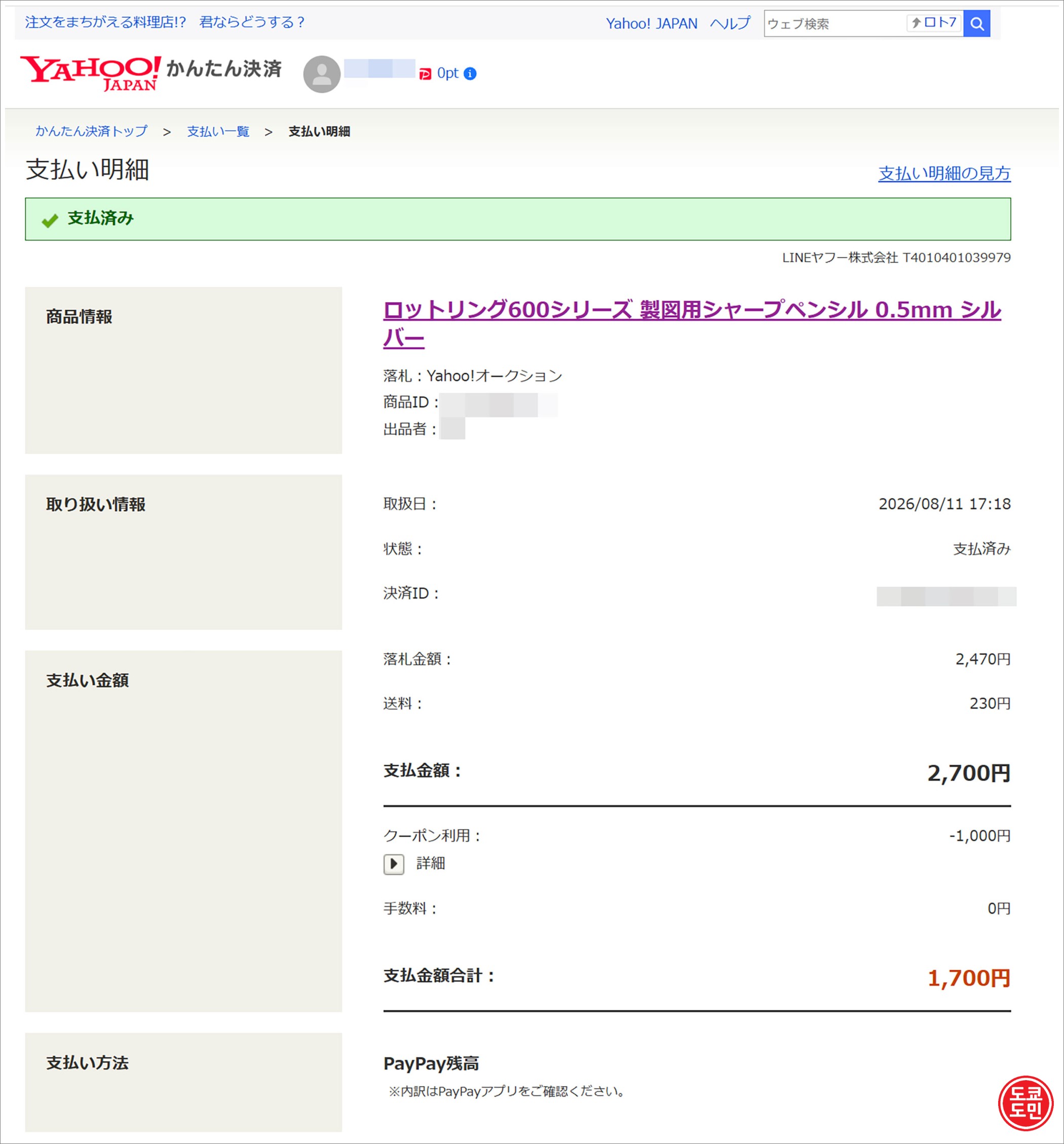Click the 手数料： label
Screen dimensions: 1064x1144
[x=410, y=909]
